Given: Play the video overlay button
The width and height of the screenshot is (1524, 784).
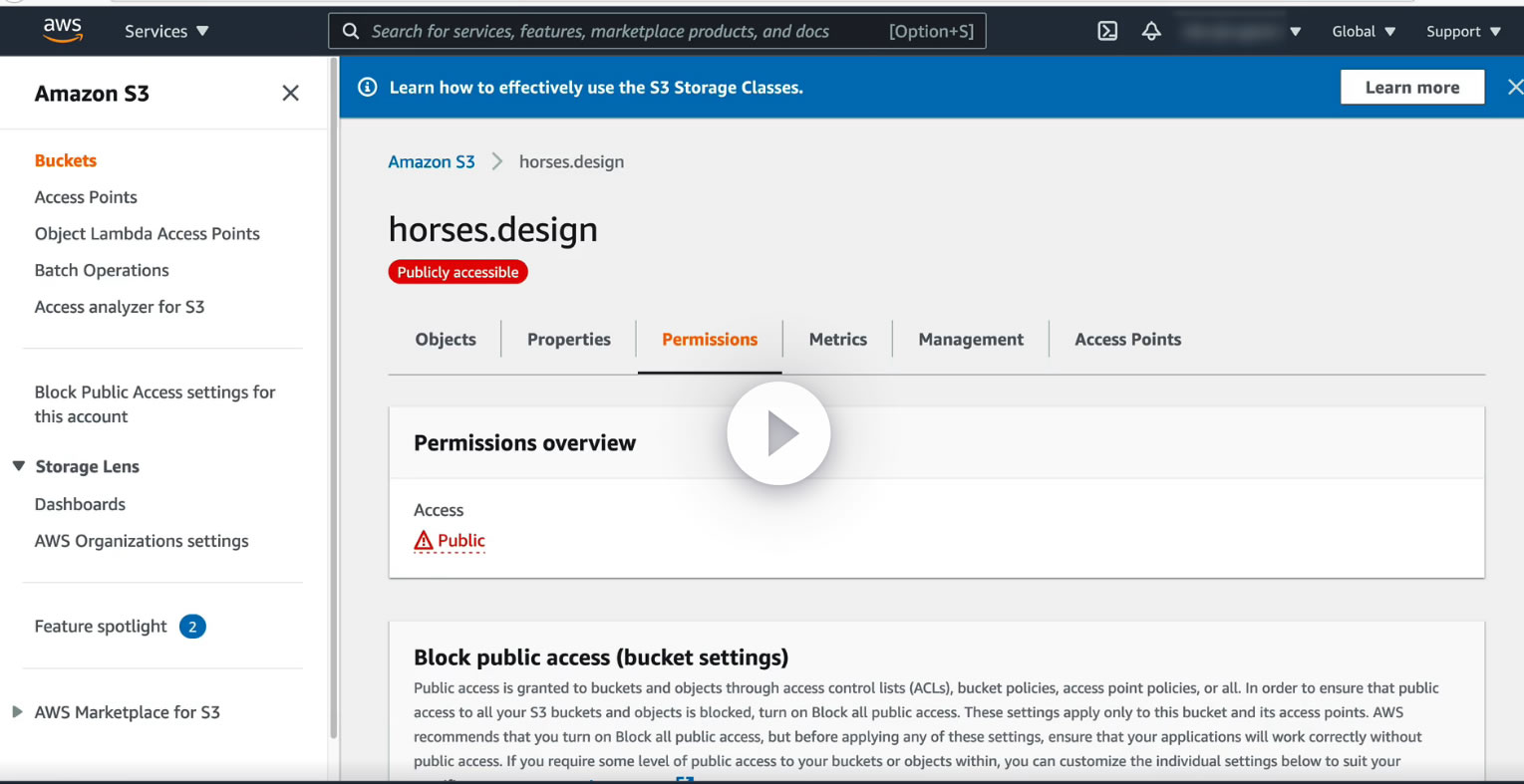Looking at the screenshot, I should coord(778,433).
